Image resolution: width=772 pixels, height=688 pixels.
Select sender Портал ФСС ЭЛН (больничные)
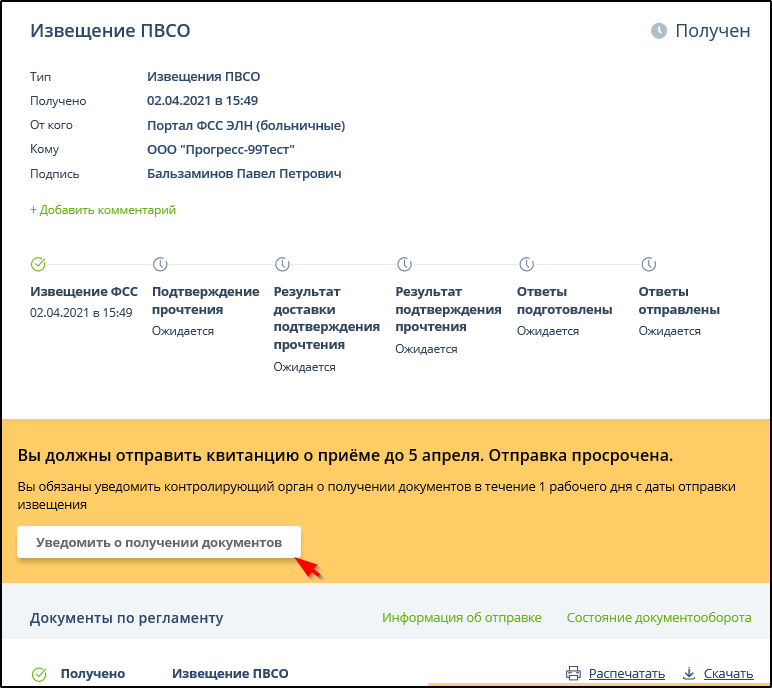[246, 125]
